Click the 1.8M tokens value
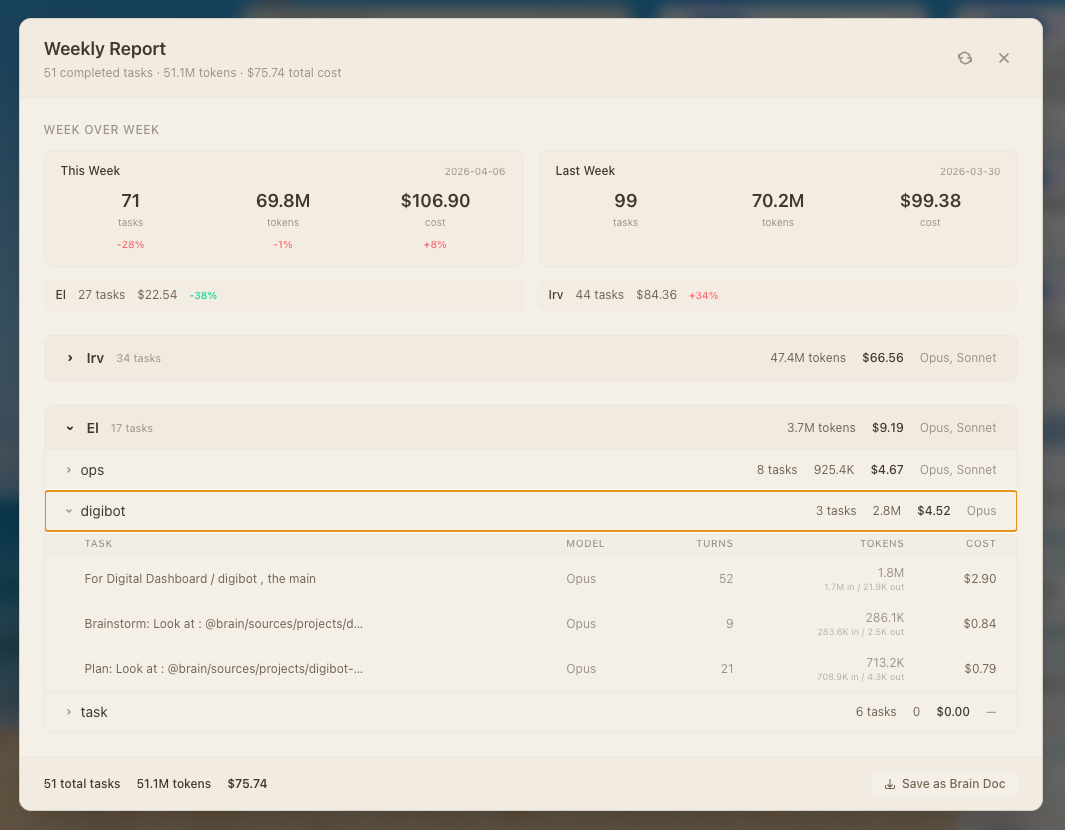Screen dimensions: 1065x830 [x=890, y=573]
